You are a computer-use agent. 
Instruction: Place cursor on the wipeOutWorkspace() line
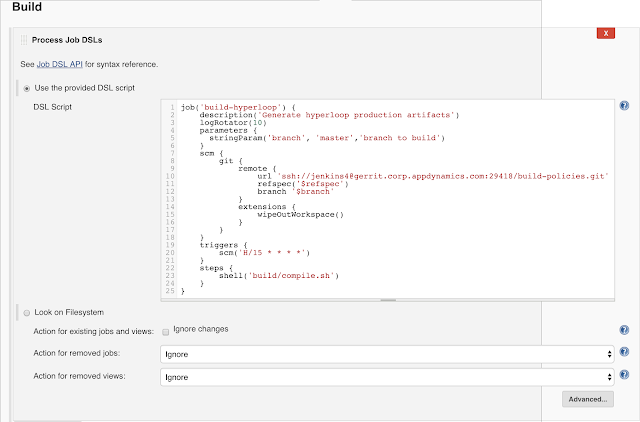[300, 214]
